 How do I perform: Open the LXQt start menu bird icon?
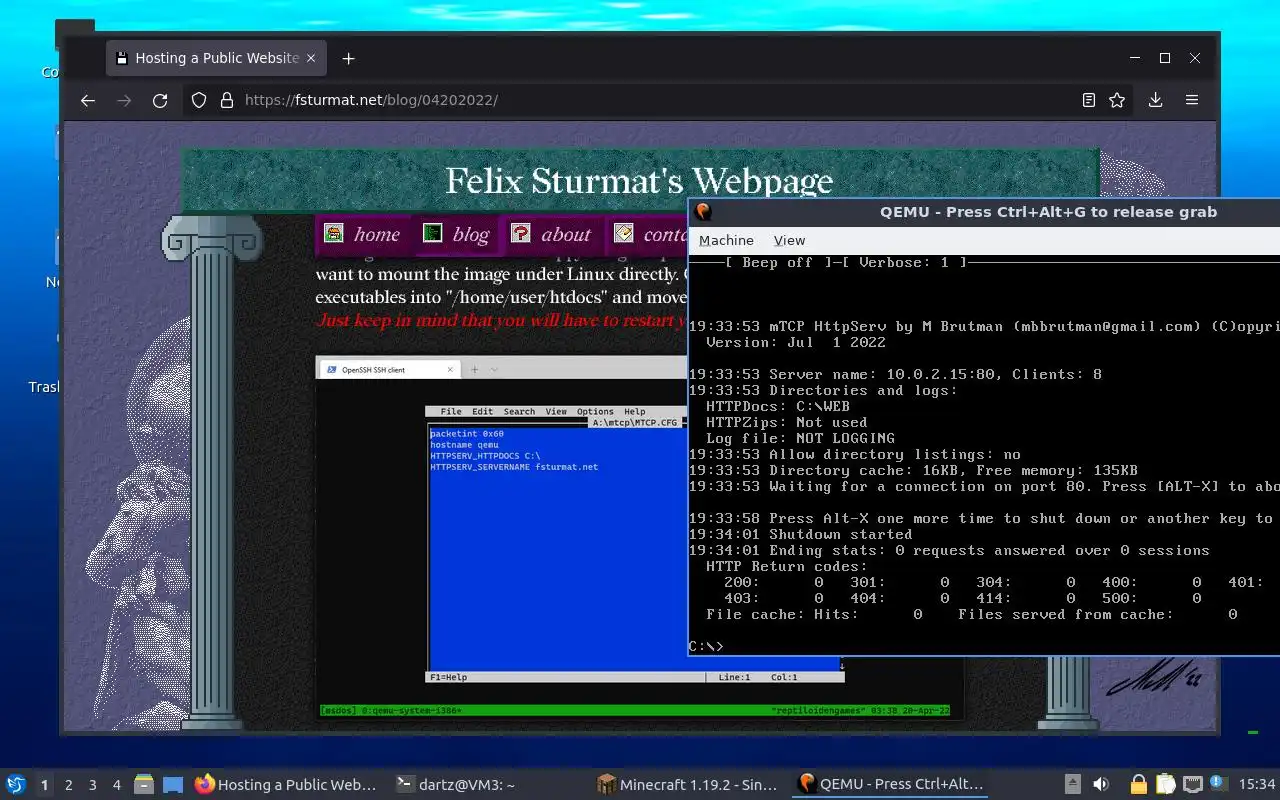point(16,785)
